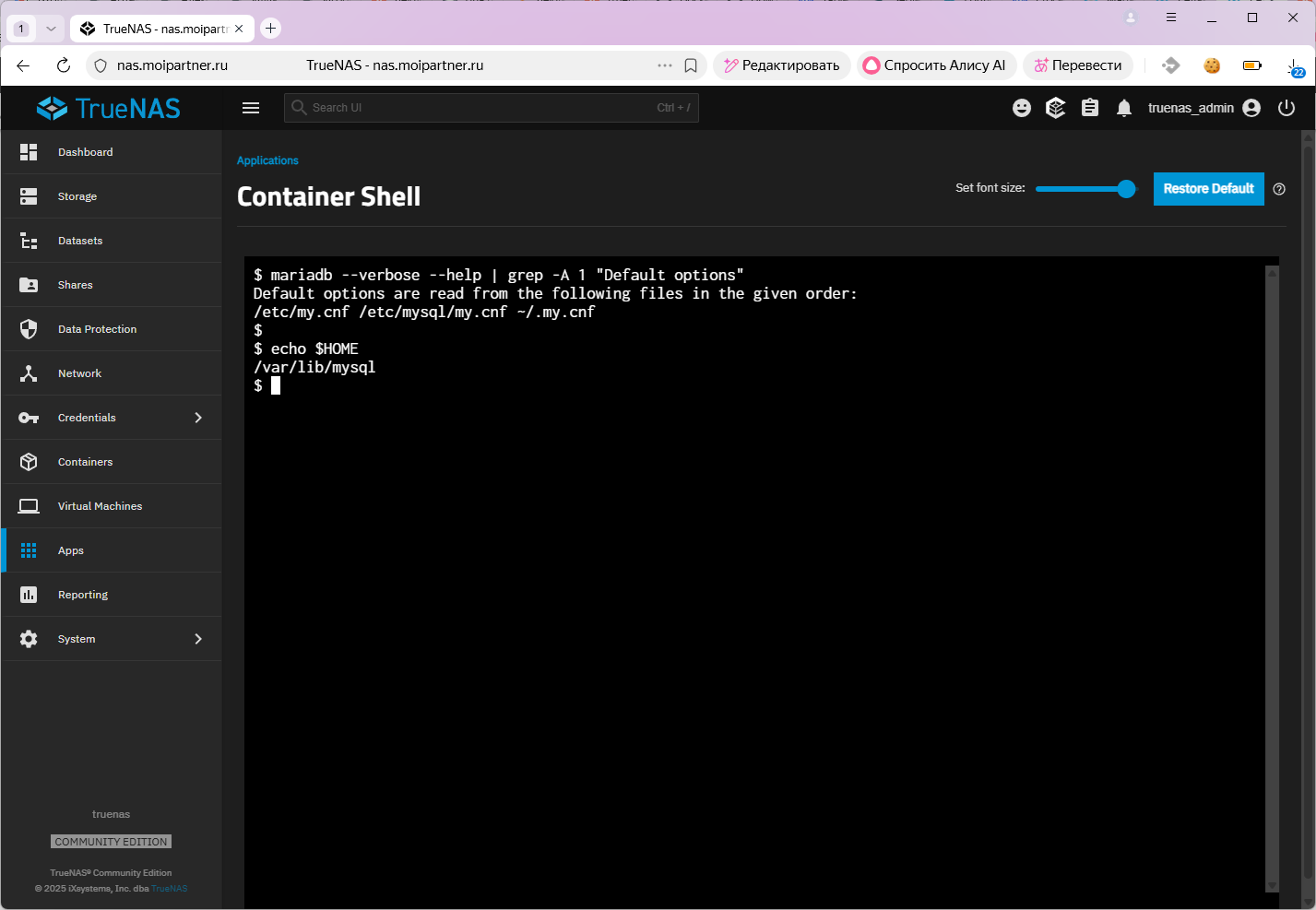Select the Virtual Machines sidebar icon
The height and width of the screenshot is (910, 1316).
click(29, 505)
